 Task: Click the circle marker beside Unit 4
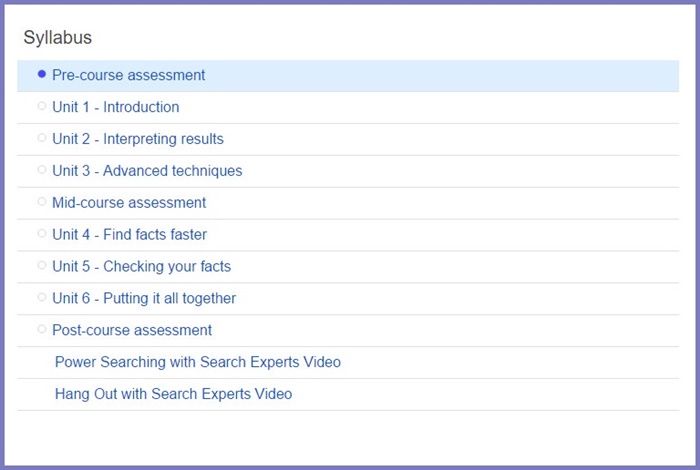tap(42, 233)
